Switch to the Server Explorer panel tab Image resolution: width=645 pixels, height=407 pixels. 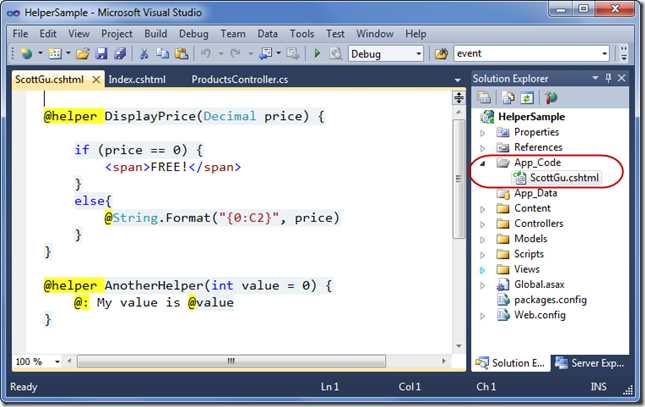point(590,363)
